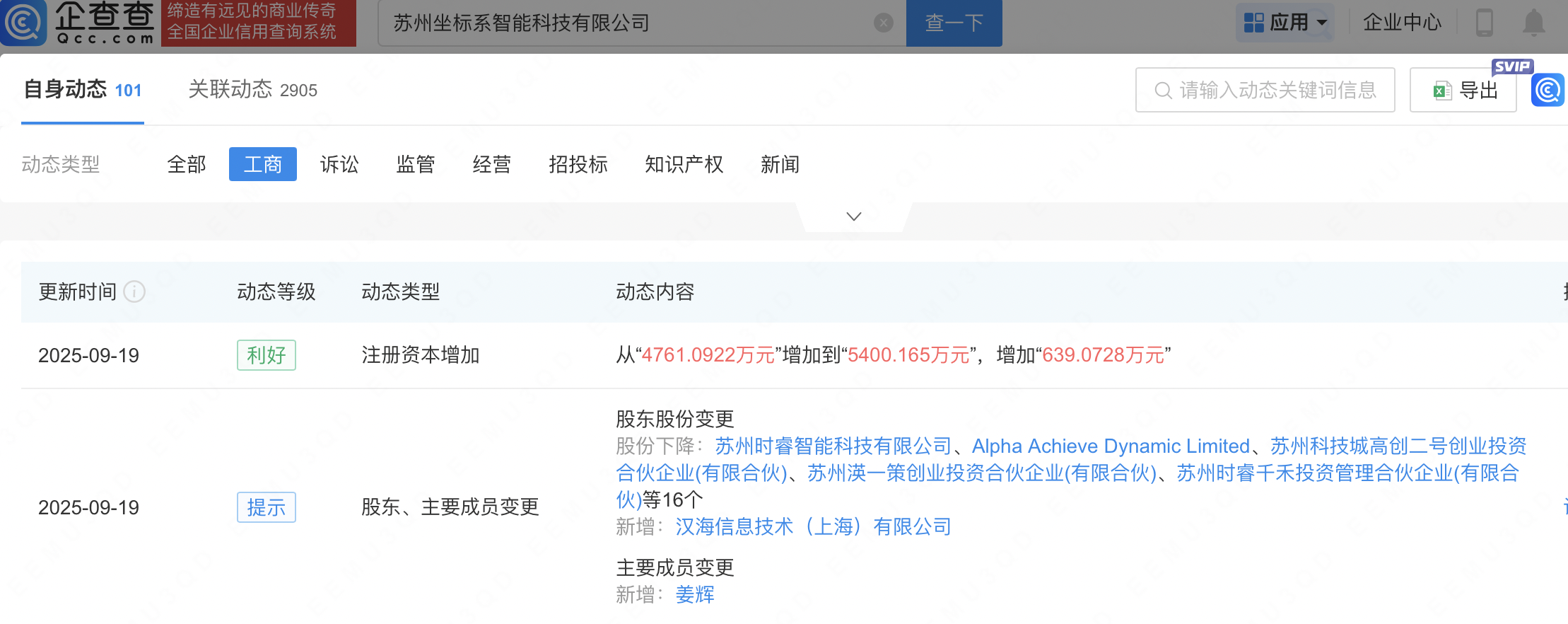Open 汉海信息技术（上海）有限公司 link
Image resolution: width=1568 pixels, height=624 pixels.
(x=813, y=526)
